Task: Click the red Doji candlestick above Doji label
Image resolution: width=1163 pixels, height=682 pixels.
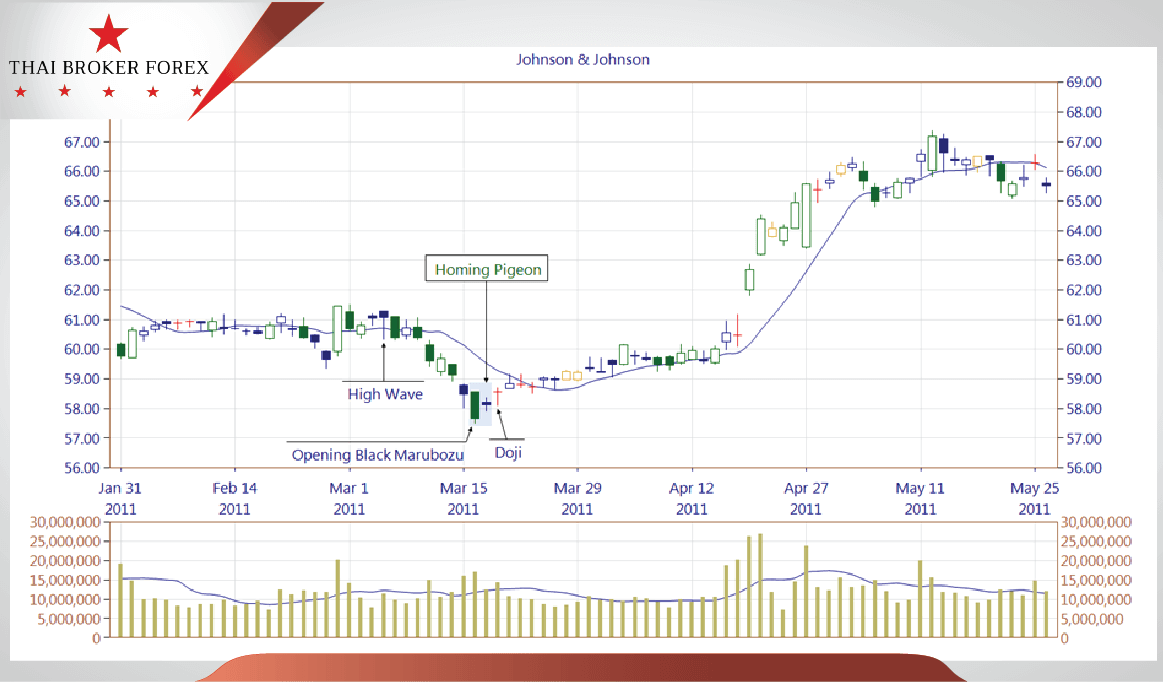Action: pos(497,396)
